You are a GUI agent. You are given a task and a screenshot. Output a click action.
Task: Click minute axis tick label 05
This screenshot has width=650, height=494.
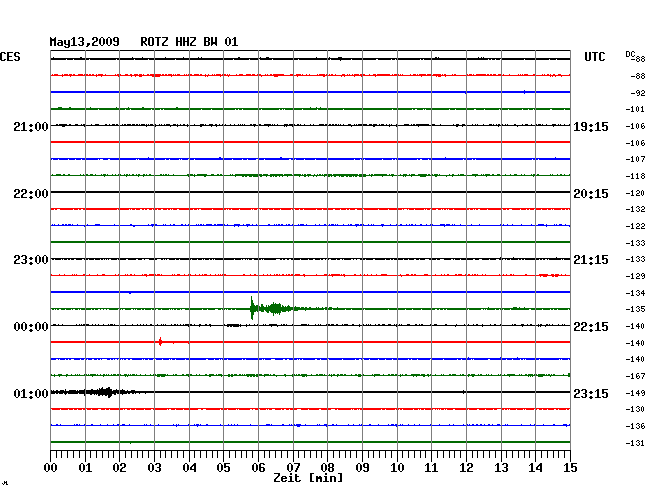(223, 468)
